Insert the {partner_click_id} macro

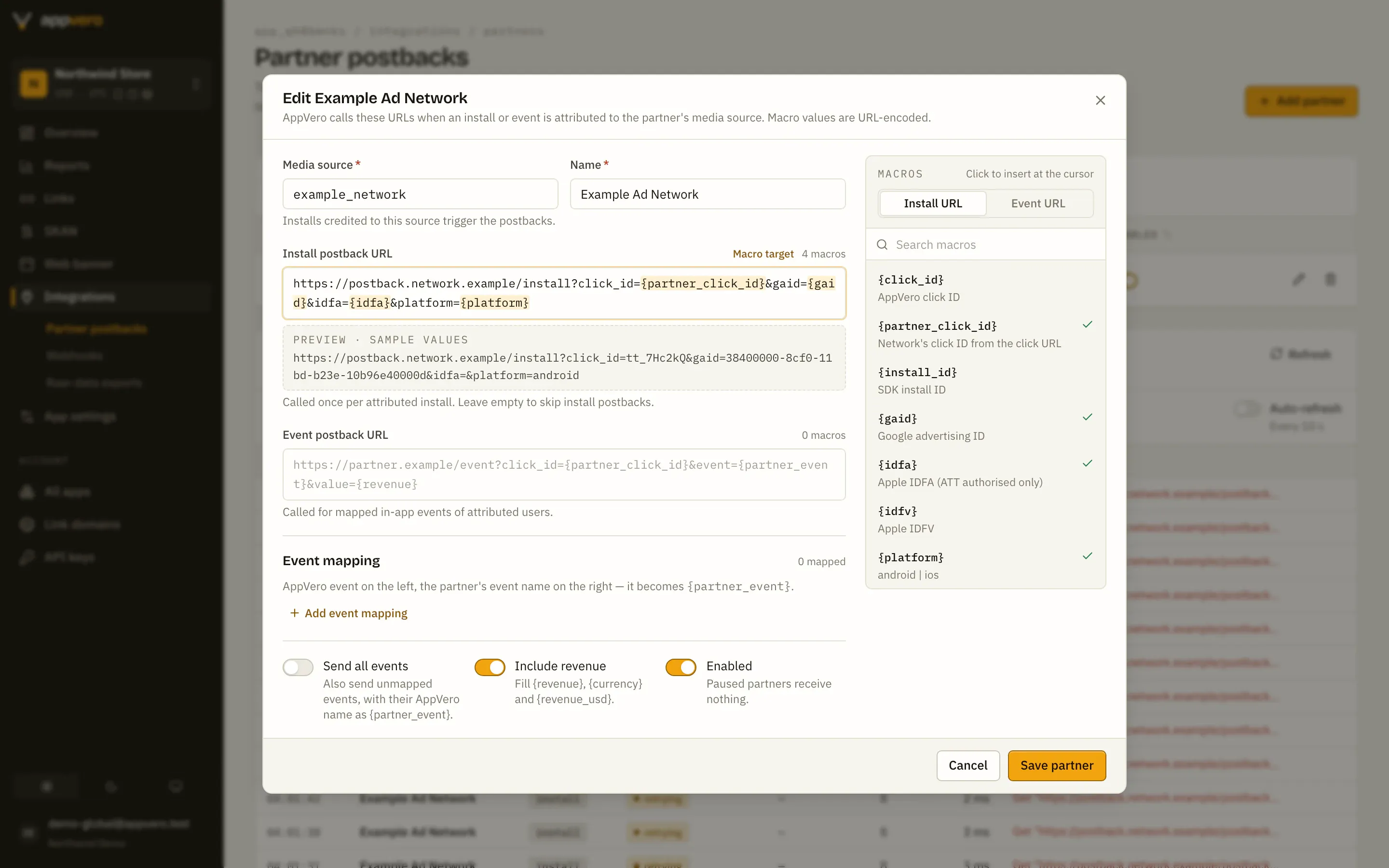[985, 335]
